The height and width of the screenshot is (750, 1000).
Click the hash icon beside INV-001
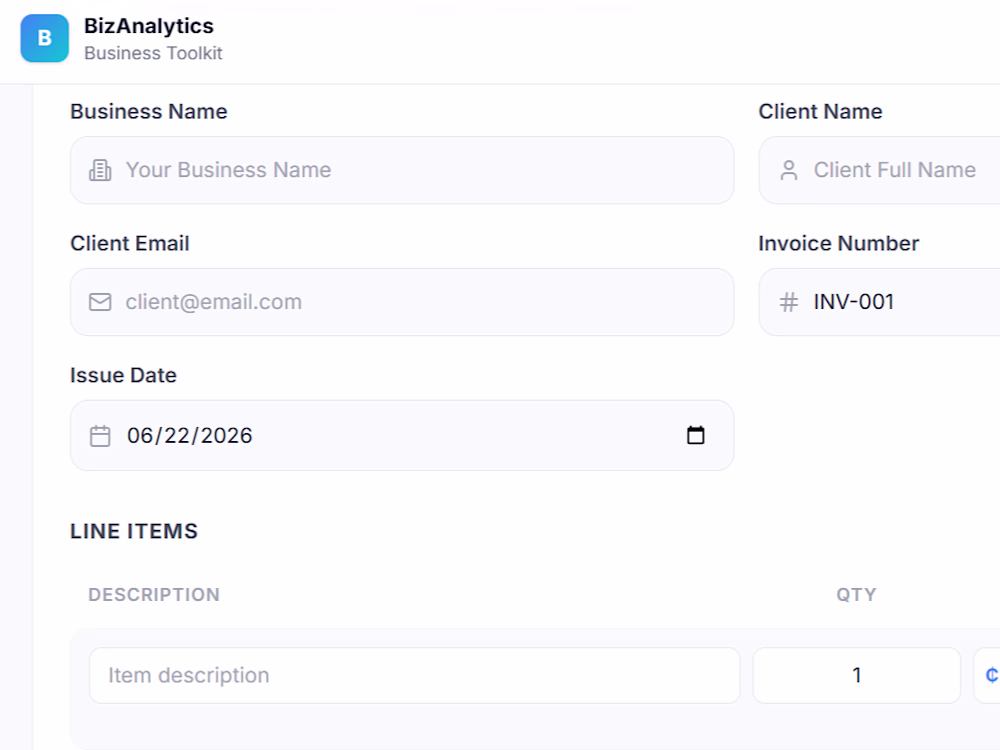[789, 302]
